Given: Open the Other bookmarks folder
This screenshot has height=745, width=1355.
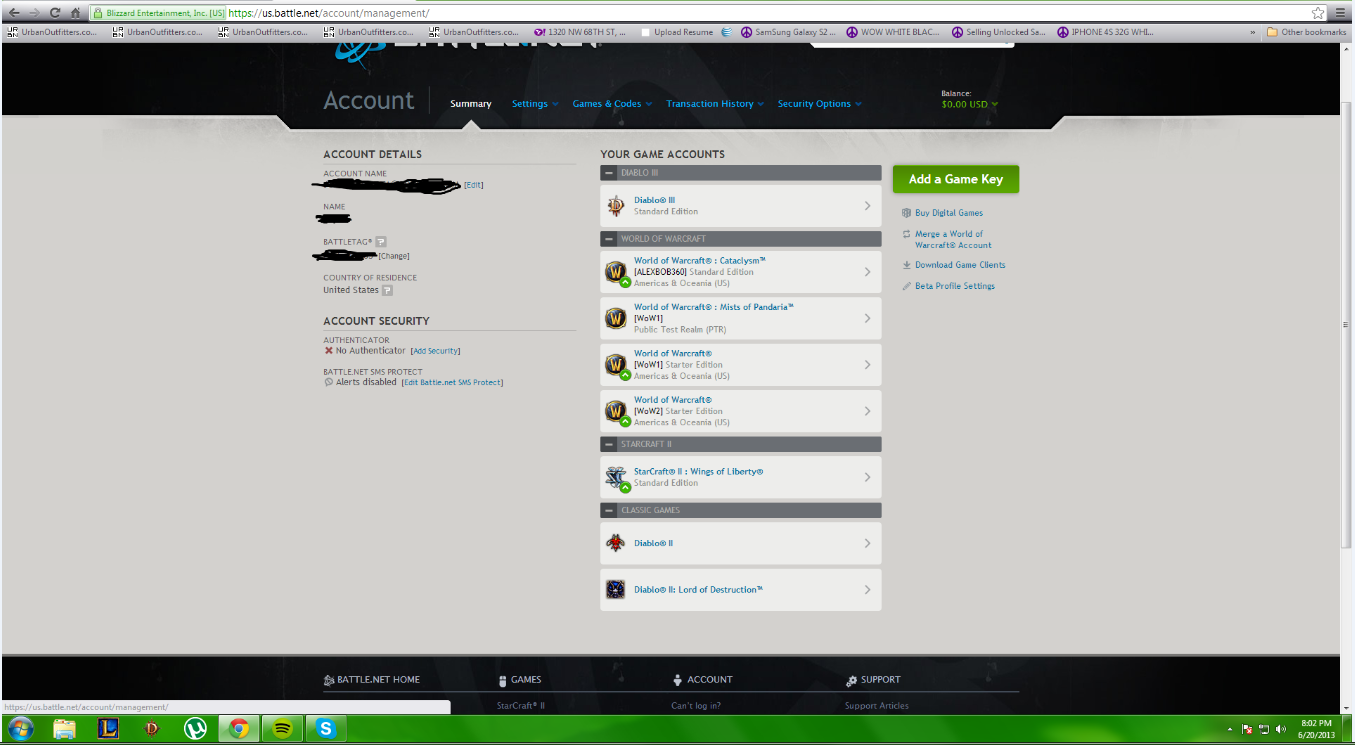Looking at the screenshot, I should tap(1306, 32).
